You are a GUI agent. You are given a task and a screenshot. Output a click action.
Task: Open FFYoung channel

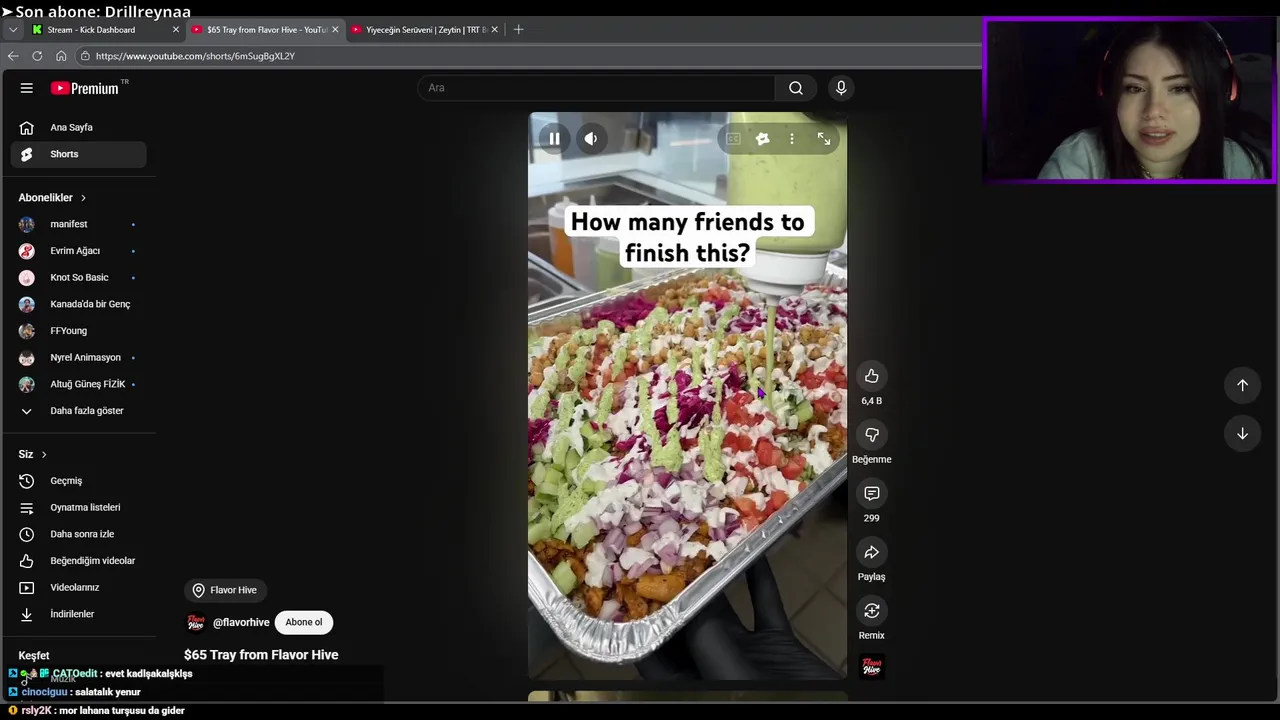[79, 331]
